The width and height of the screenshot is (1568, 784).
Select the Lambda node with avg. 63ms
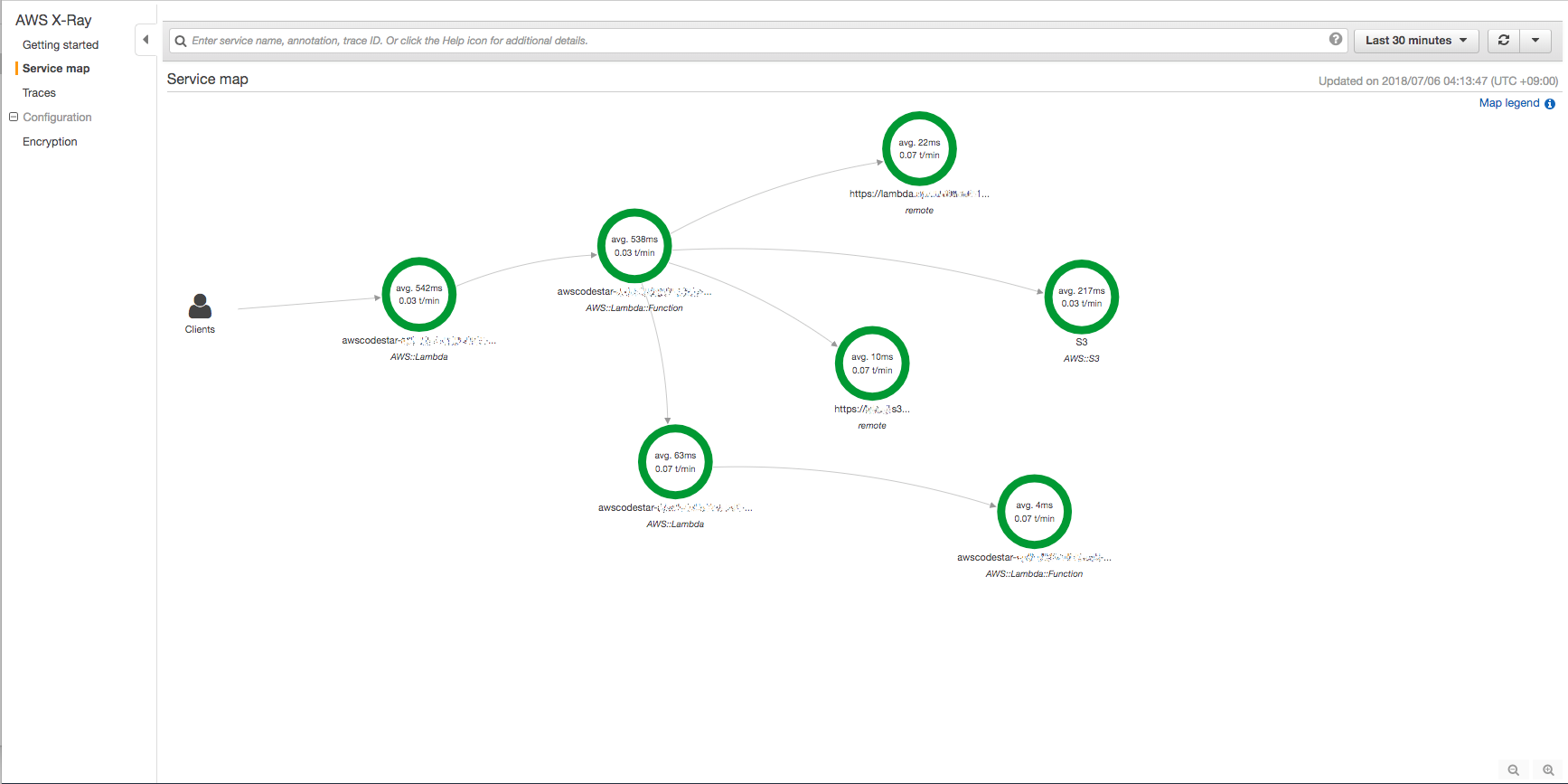point(675,462)
